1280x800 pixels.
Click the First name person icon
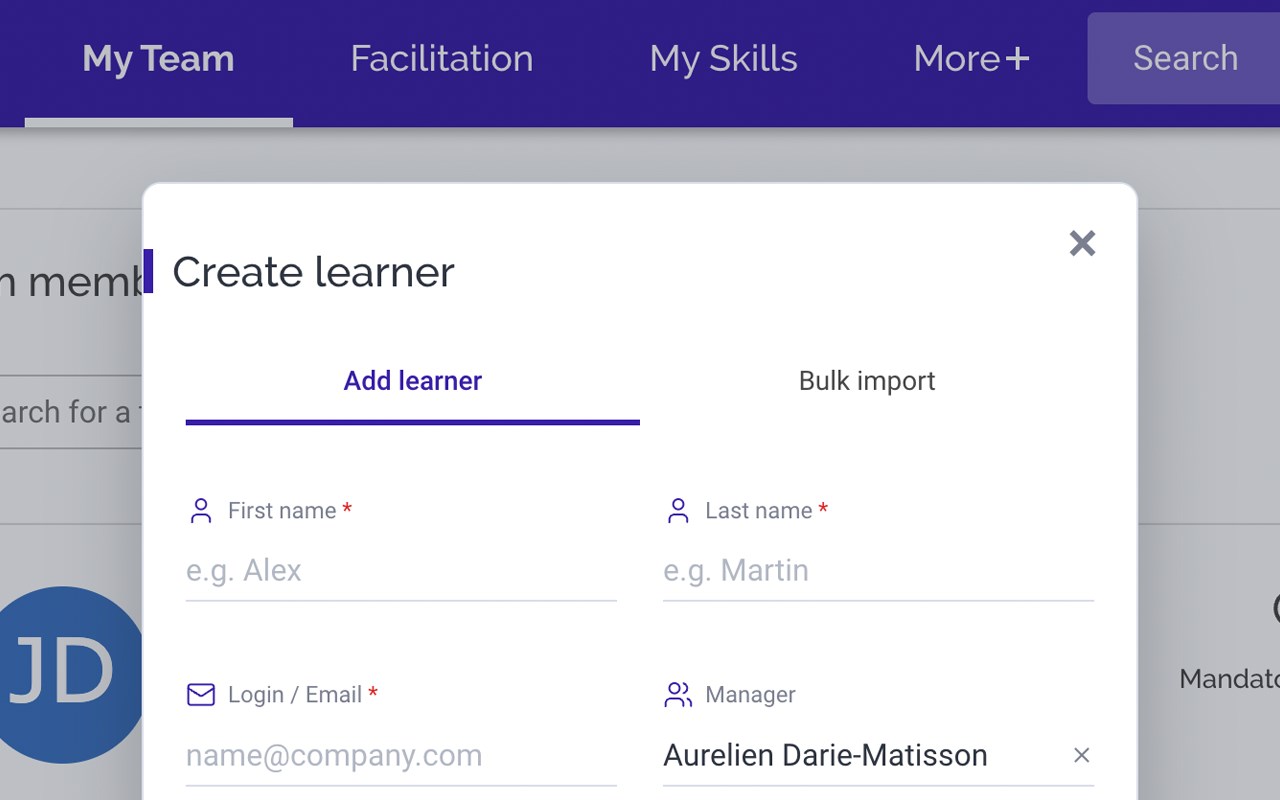(x=201, y=511)
